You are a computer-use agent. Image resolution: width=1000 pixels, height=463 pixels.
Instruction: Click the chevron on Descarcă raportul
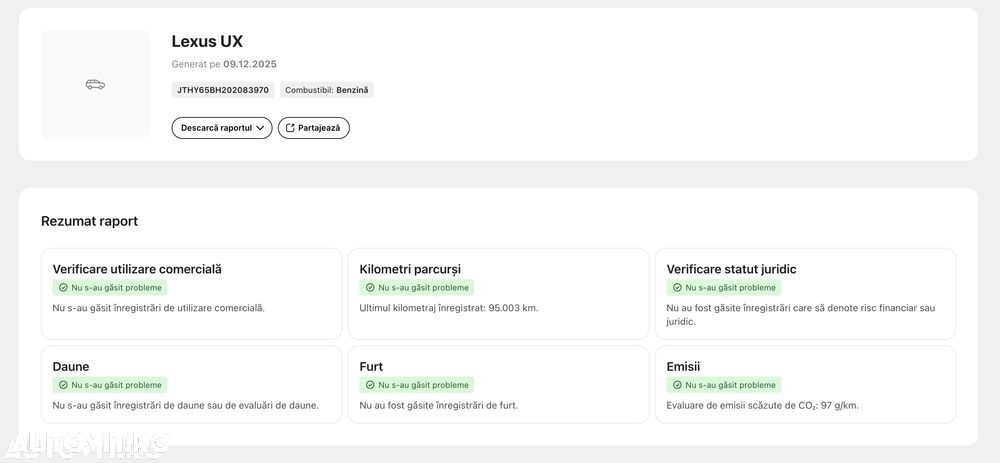tap(261, 128)
